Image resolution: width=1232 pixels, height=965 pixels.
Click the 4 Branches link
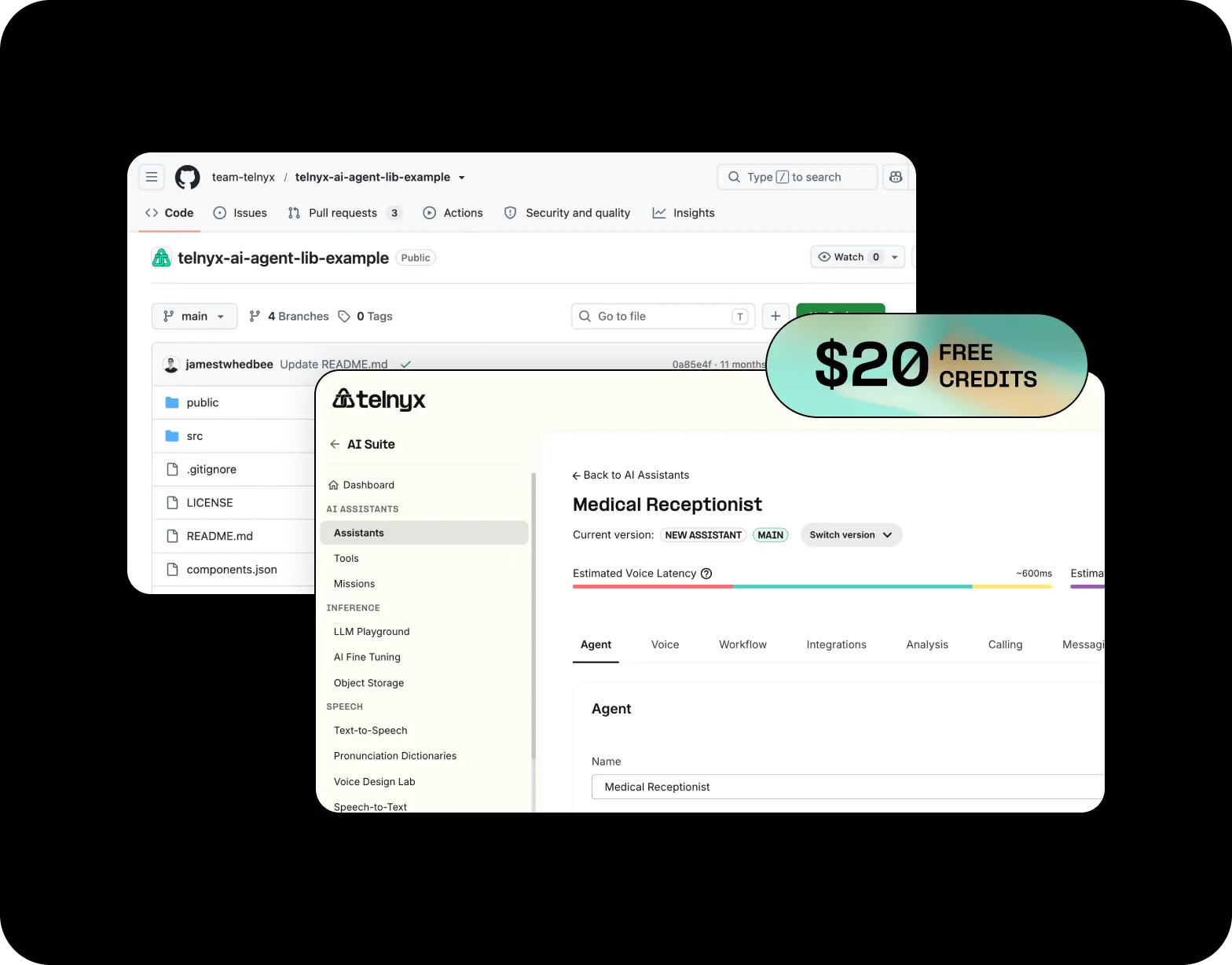(x=289, y=316)
